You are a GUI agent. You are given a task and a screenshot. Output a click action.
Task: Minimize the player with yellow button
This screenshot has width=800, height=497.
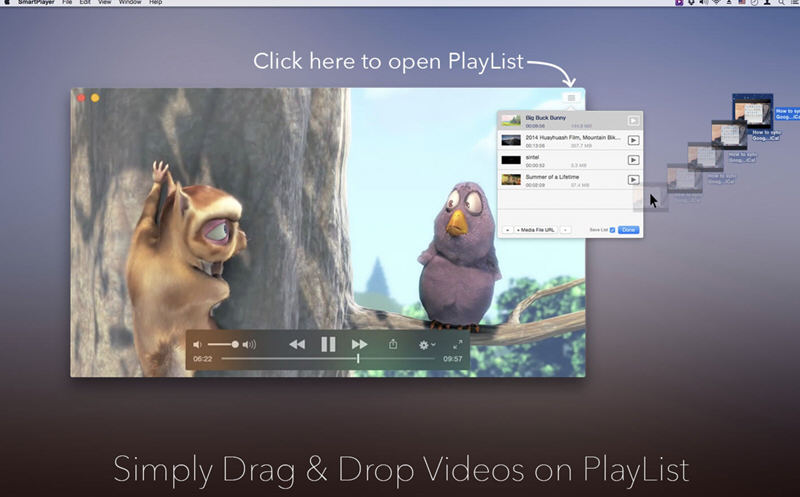pos(95,97)
